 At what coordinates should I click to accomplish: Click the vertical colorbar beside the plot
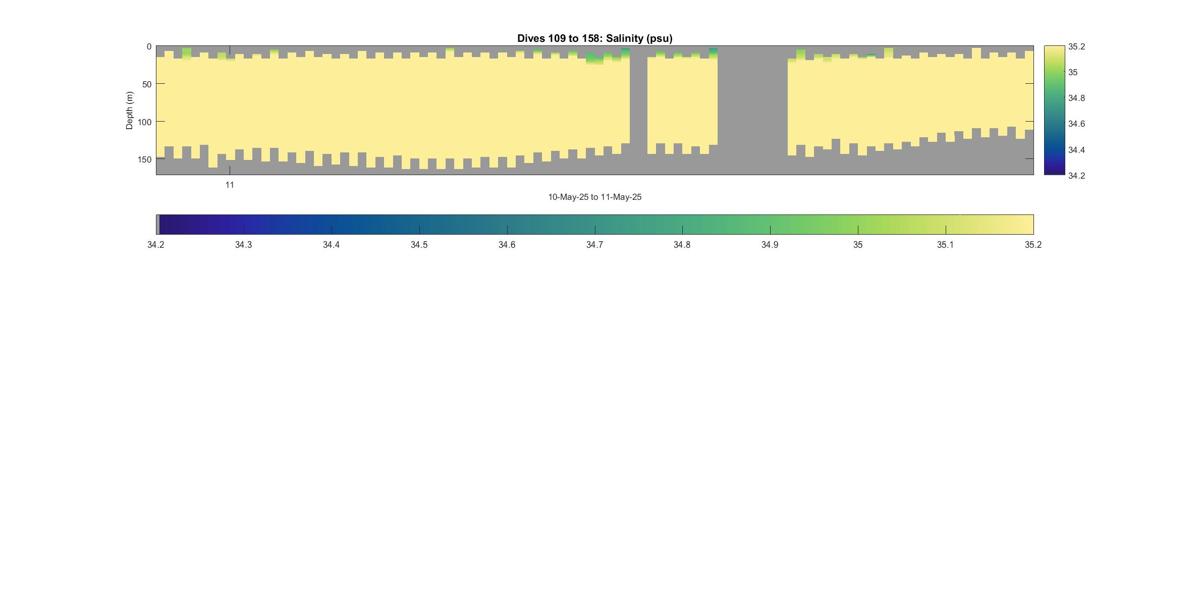click(x=1054, y=110)
